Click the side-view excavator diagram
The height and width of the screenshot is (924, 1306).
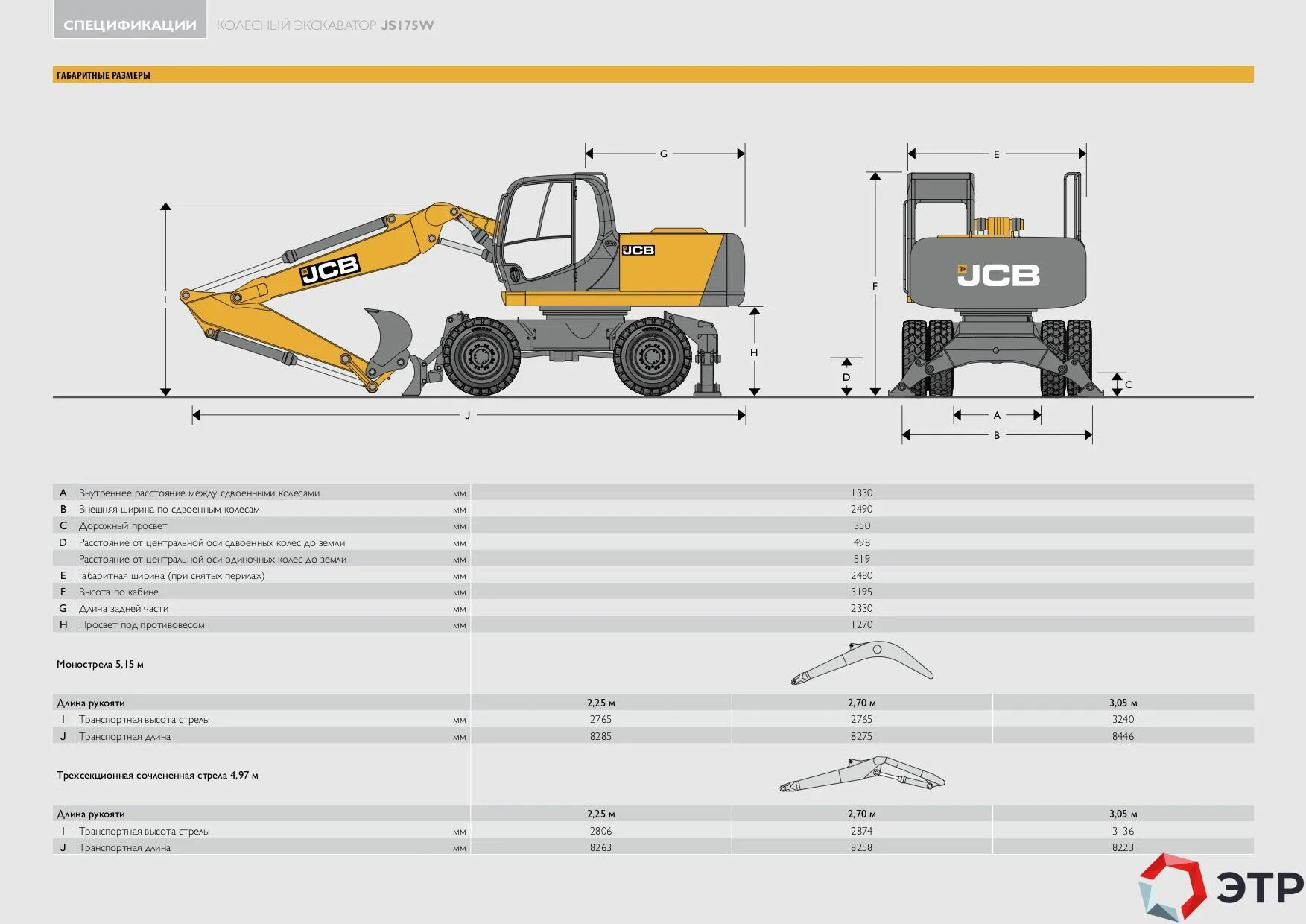tap(462, 285)
